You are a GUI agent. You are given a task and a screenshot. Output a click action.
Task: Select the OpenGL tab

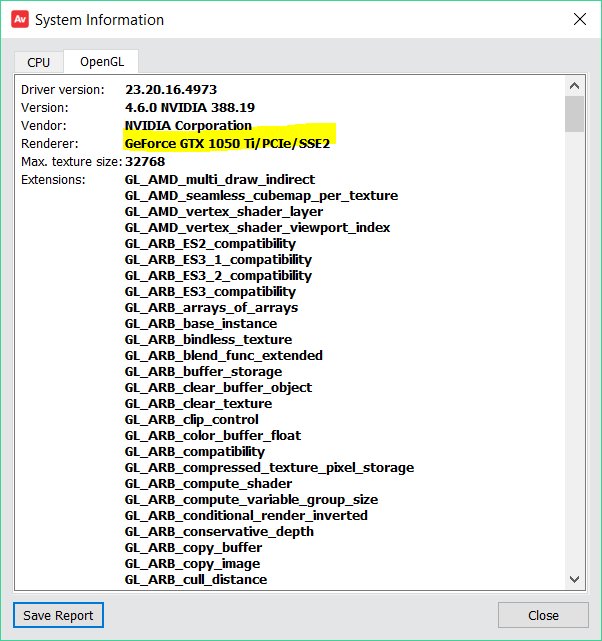pos(102,62)
